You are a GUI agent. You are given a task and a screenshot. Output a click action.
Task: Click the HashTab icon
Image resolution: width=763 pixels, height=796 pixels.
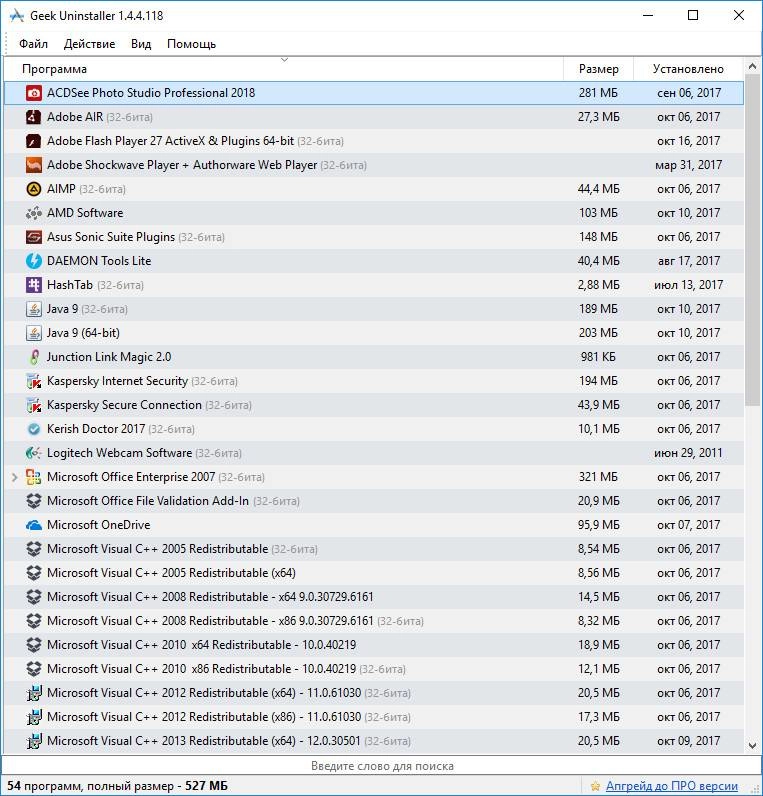34,285
